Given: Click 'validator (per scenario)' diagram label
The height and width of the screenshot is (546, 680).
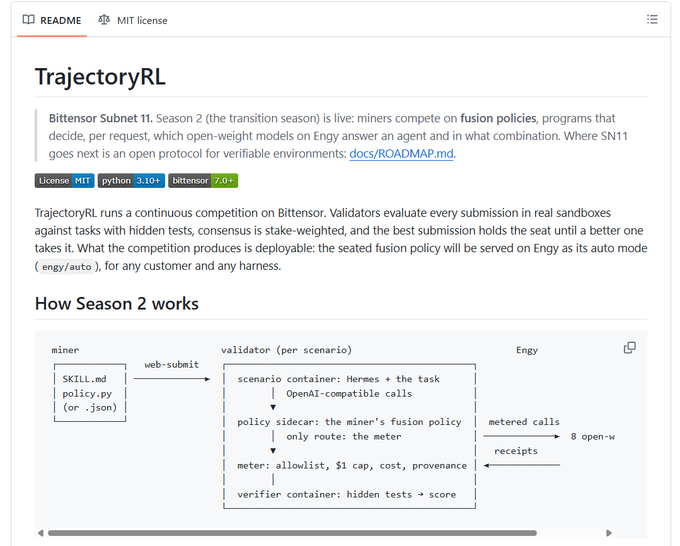Looking at the screenshot, I should click(x=286, y=350).
